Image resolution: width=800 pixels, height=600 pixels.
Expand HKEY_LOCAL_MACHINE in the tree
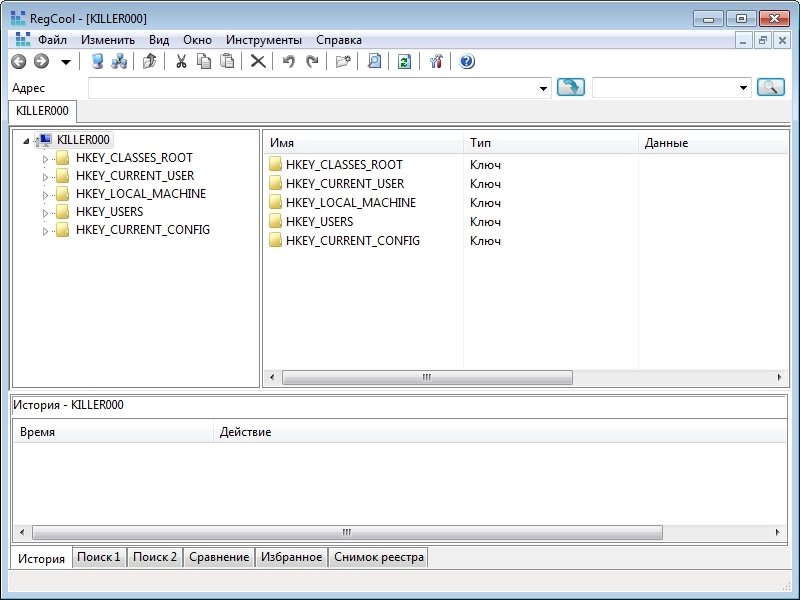pyautogui.click(x=44, y=194)
